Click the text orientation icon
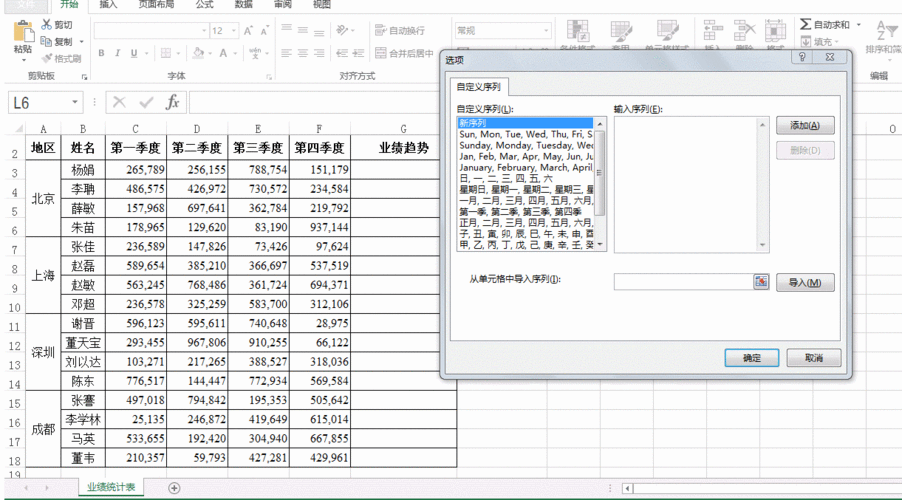 pos(342,30)
